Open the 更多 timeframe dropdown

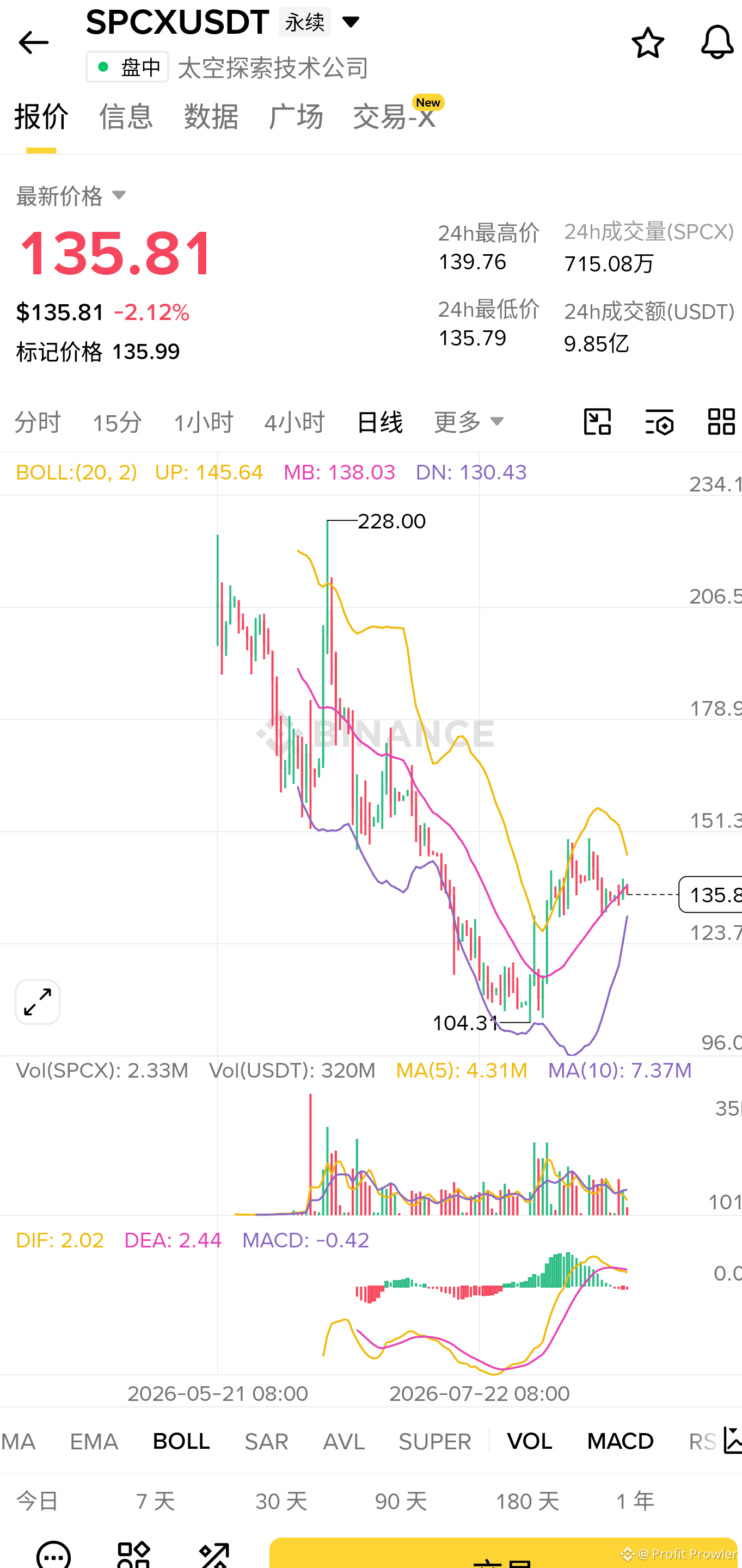click(x=469, y=421)
